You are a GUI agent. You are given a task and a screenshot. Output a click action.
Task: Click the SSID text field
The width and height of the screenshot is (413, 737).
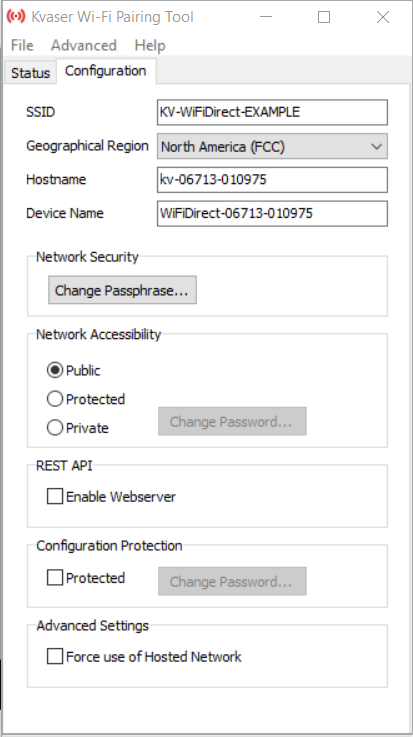273,112
